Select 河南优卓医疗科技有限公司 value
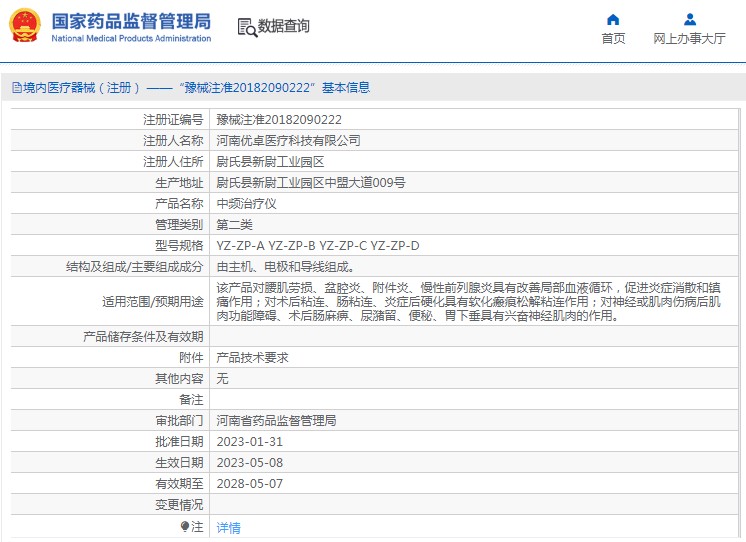746x542 pixels. pos(288,140)
